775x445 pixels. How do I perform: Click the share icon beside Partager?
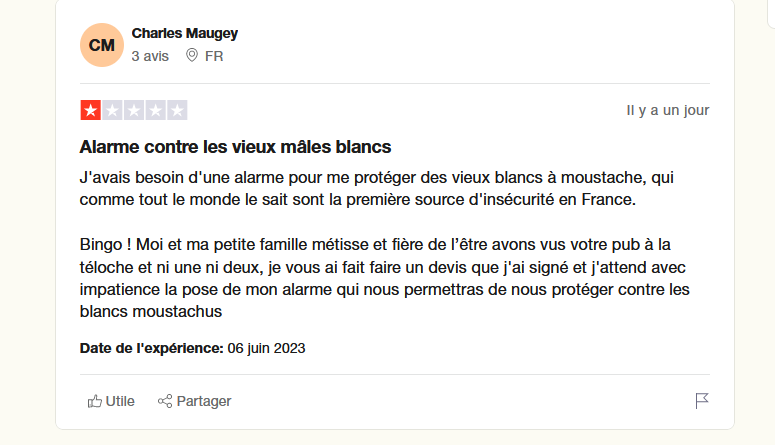click(165, 401)
